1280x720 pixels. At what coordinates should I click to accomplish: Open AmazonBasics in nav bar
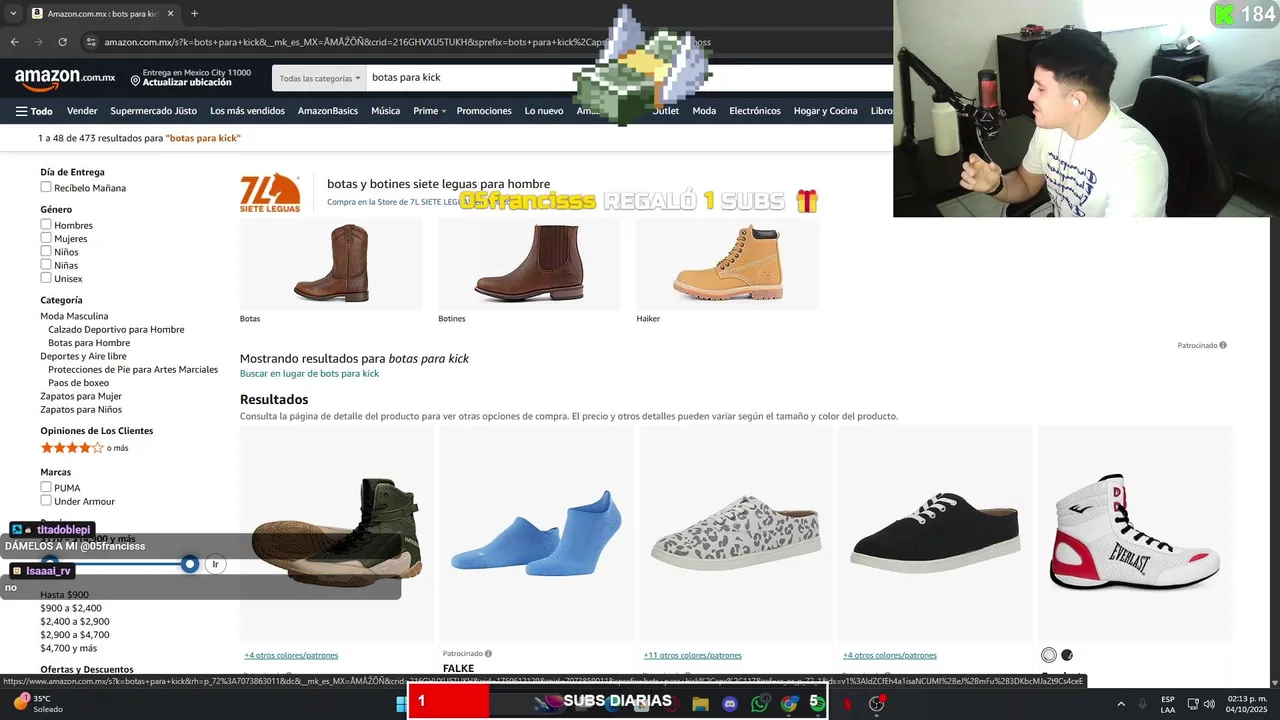coord(328,111)
